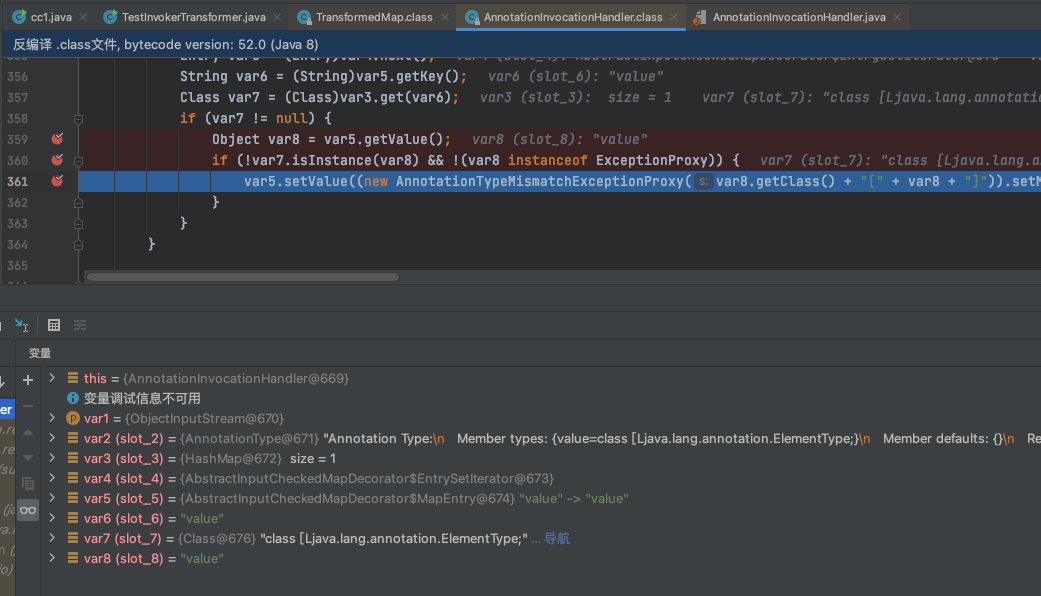Click the AnnotationInvocationHandler.java file icon
The height and width of the screenshot is (596, 1041).
[700, 17]
